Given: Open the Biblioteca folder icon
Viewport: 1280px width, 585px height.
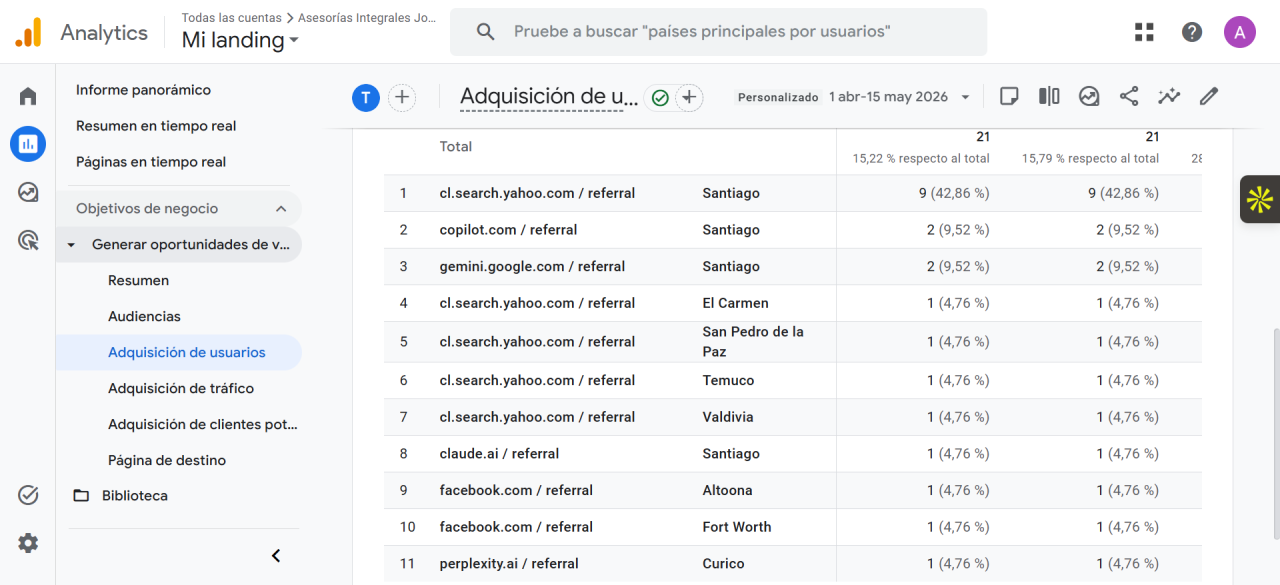Looking at the screenshot, I should click(x=82, y=495).
